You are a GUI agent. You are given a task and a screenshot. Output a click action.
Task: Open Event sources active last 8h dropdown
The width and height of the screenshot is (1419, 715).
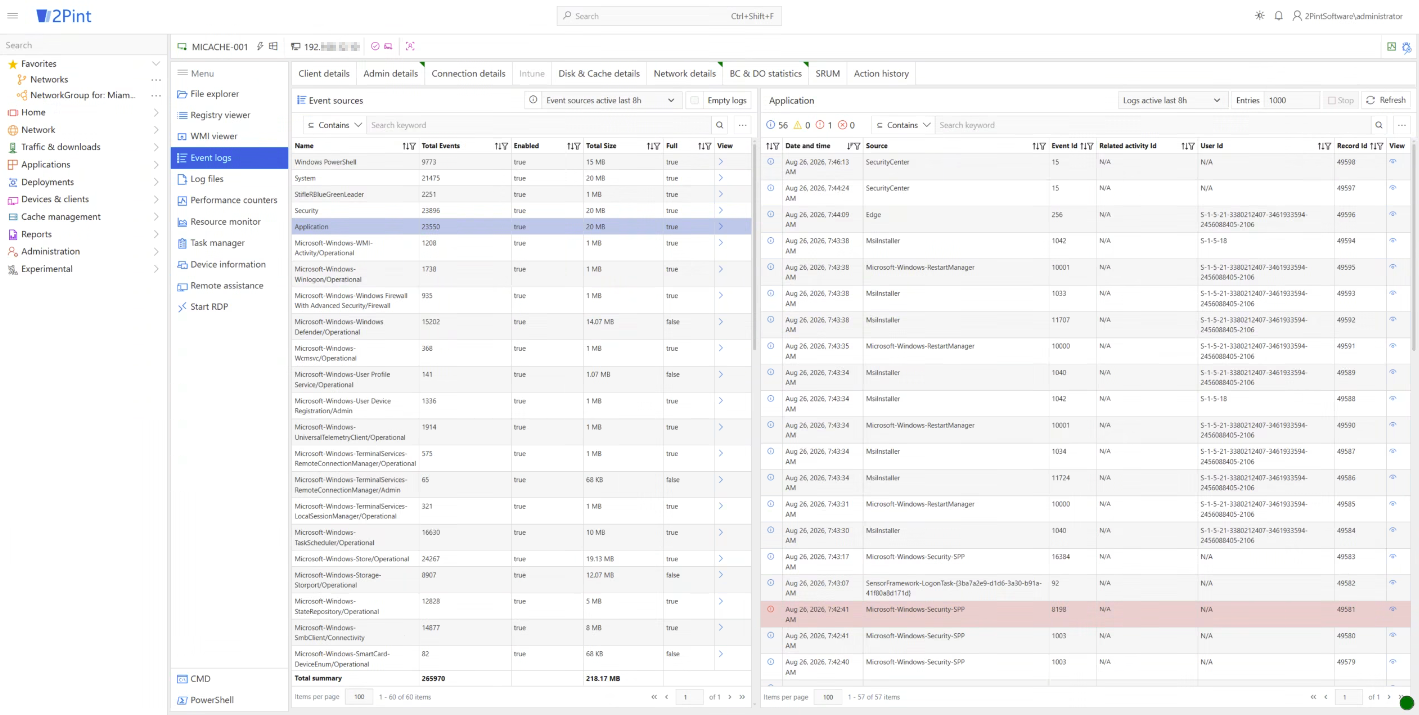click(610, 100)
